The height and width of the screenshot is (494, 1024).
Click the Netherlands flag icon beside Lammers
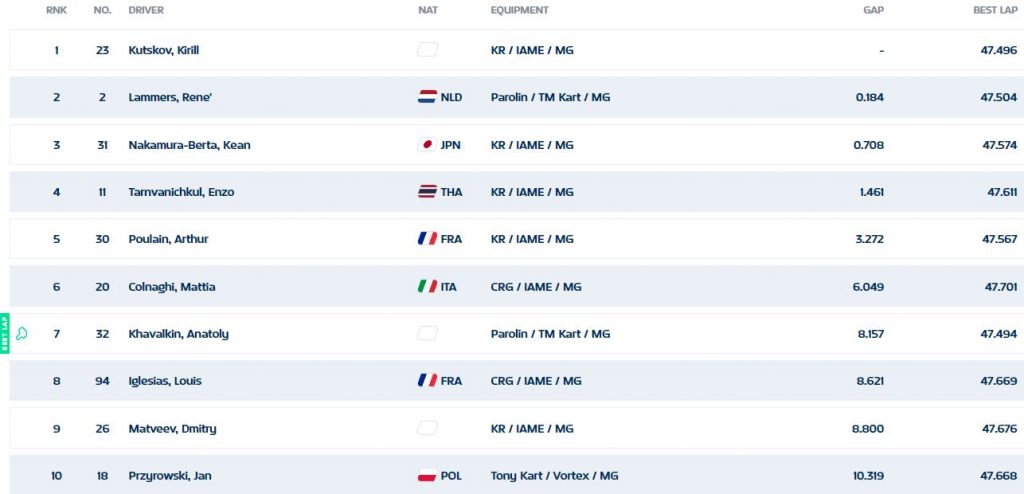427,97
